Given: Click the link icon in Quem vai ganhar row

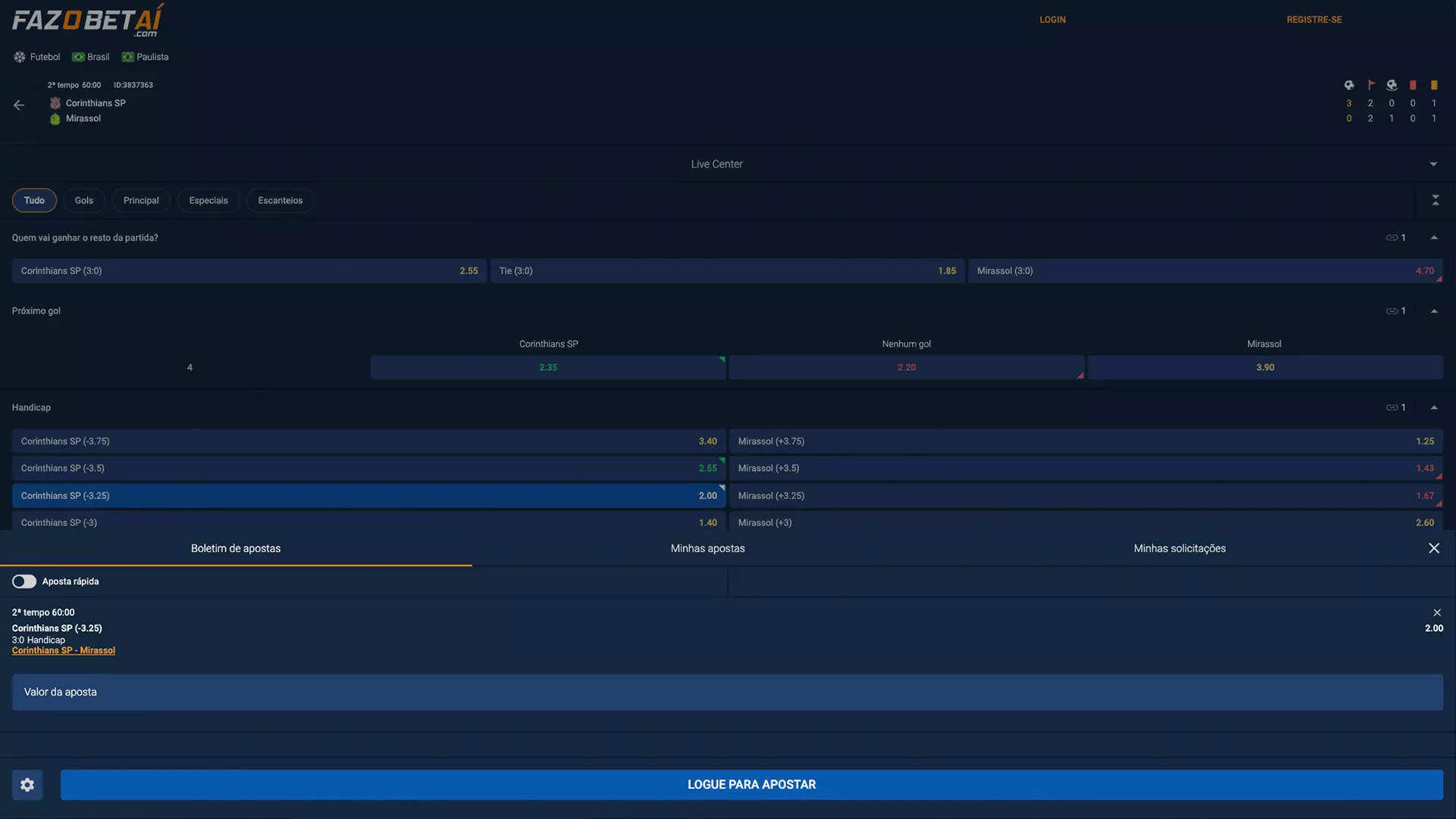Looking at the screenshot, I should click(1392, 238).
